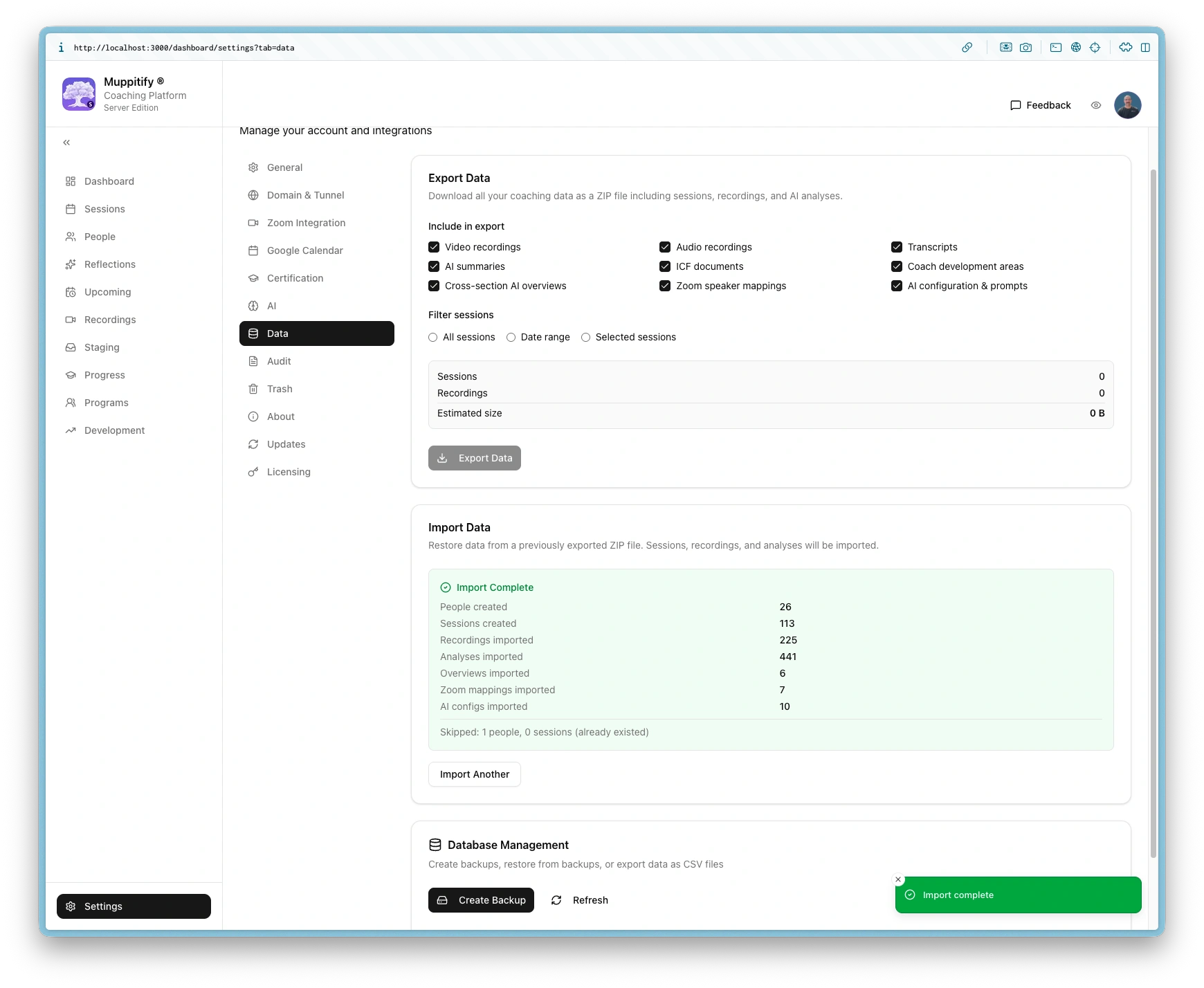Select the Date range radio option
This screenshot has width=1204, height=988.
pyautogui.click(x=511, y=338)
